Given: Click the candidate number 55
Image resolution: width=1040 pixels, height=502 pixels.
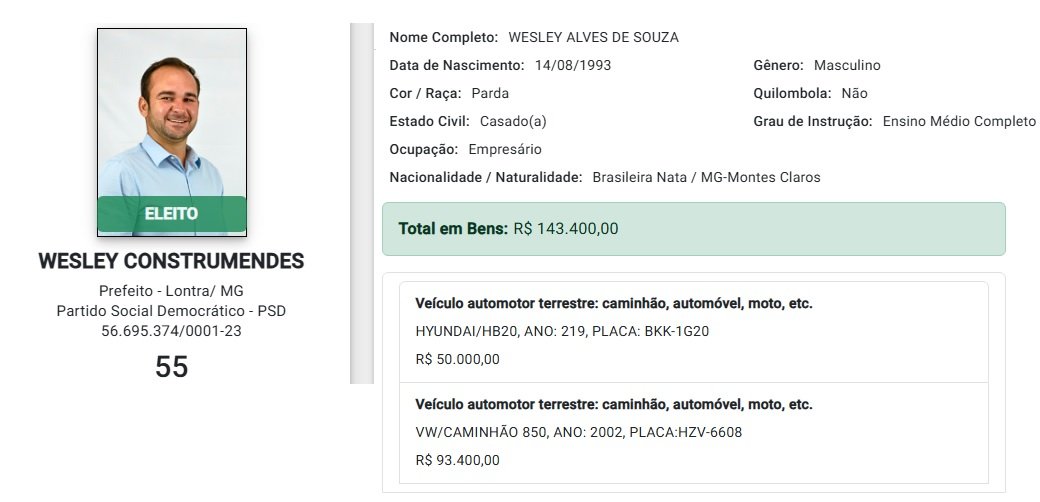Looking at the screenshot, I should pyautogui.click(x=171, y=367).
